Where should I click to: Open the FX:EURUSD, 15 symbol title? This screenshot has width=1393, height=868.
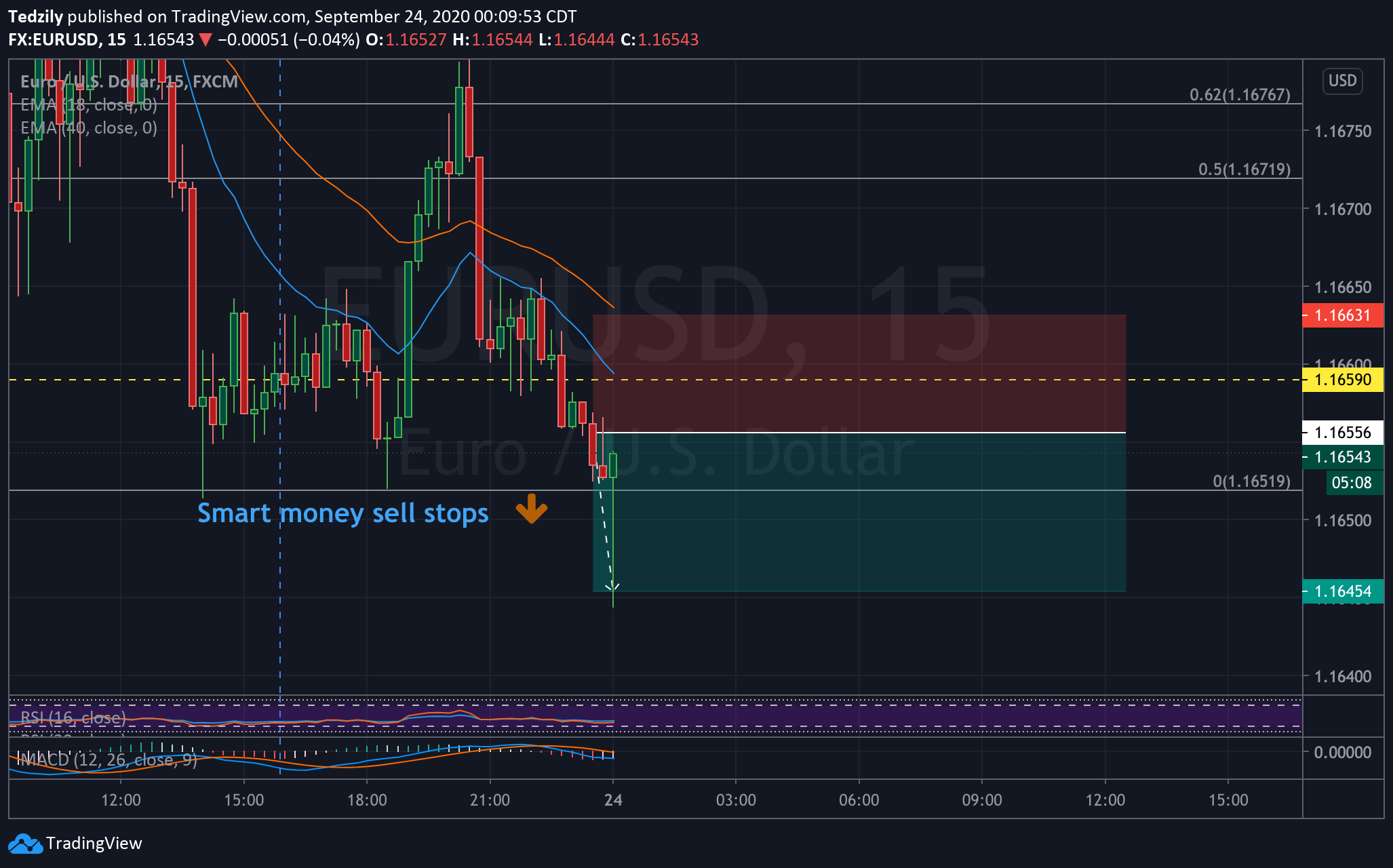point(67,39)
